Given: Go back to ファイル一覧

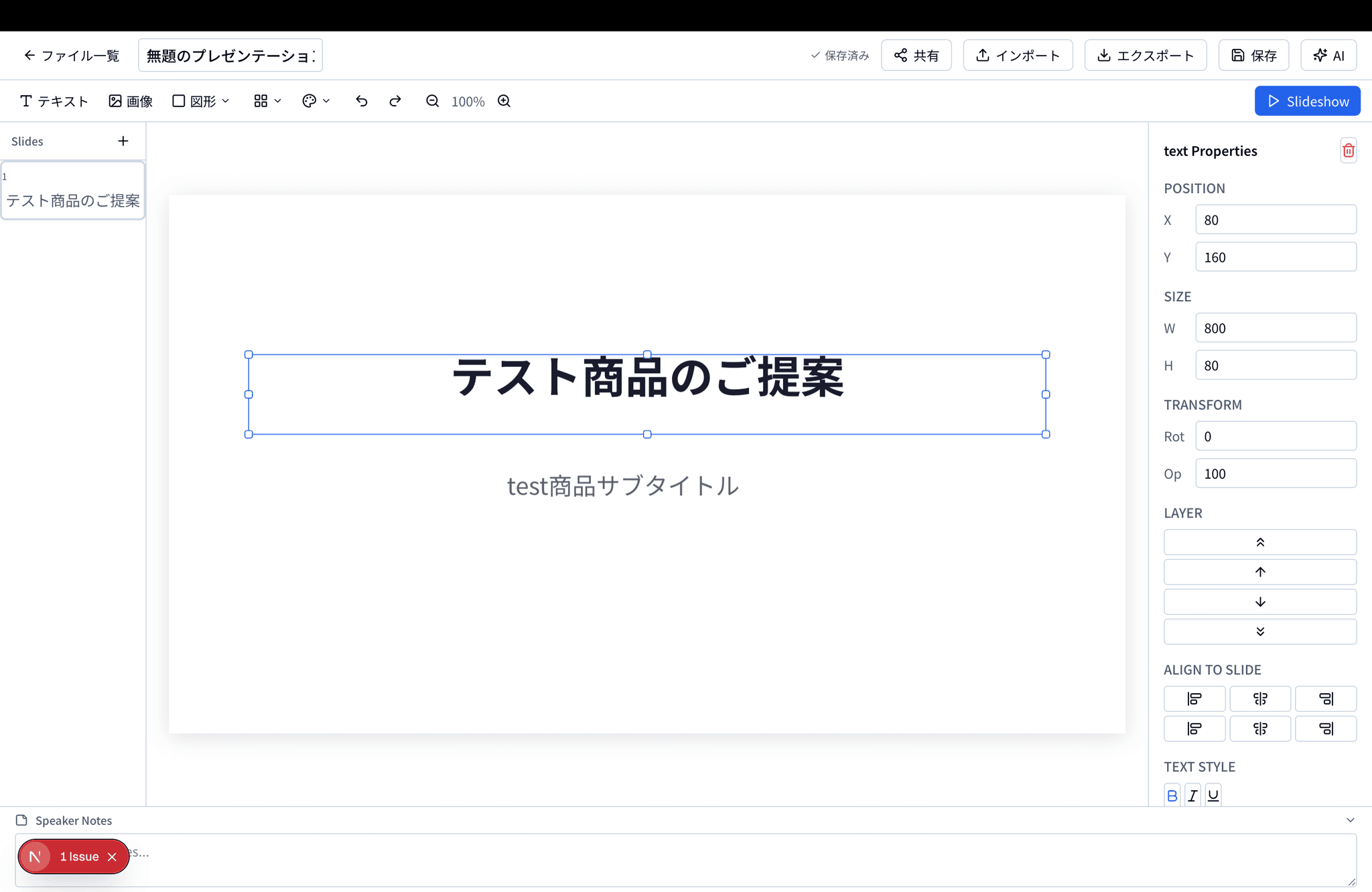Looking at the screenshot, I should coord(72,56).
